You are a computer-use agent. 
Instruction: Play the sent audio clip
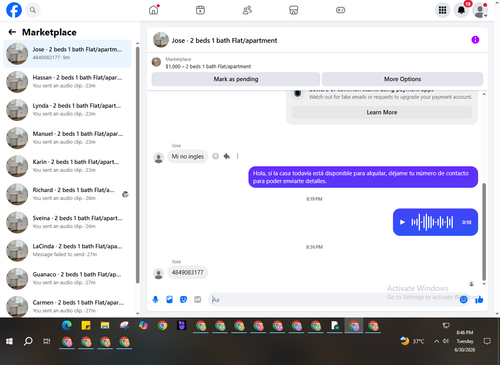pos(402,222)
